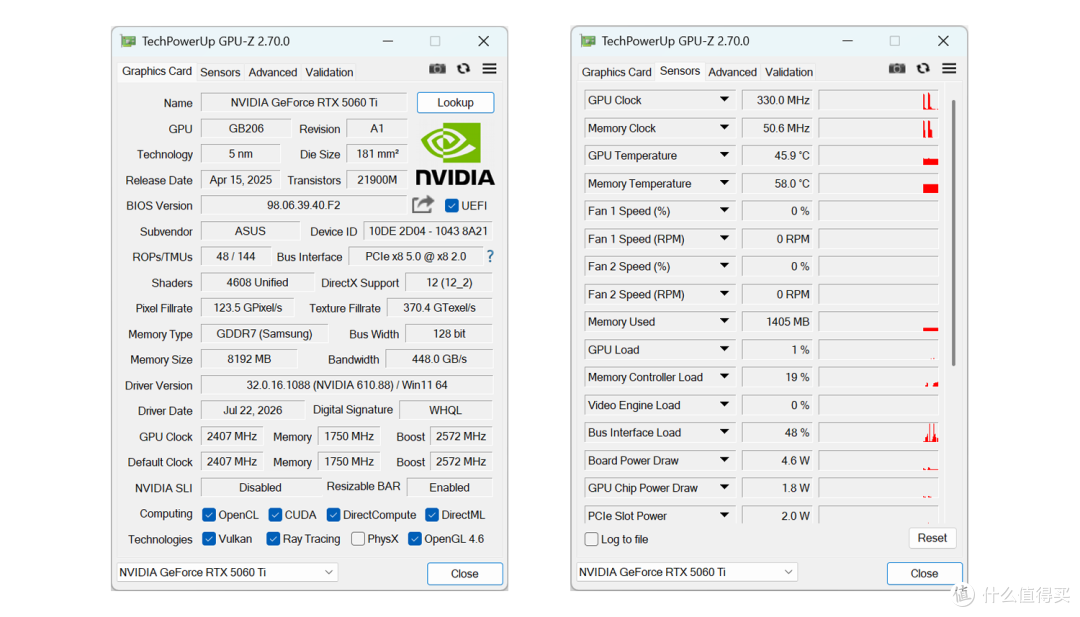Click the Close button in left GPU-Z window
This screenshot has height=617, width=1080.
pos(464,574)
